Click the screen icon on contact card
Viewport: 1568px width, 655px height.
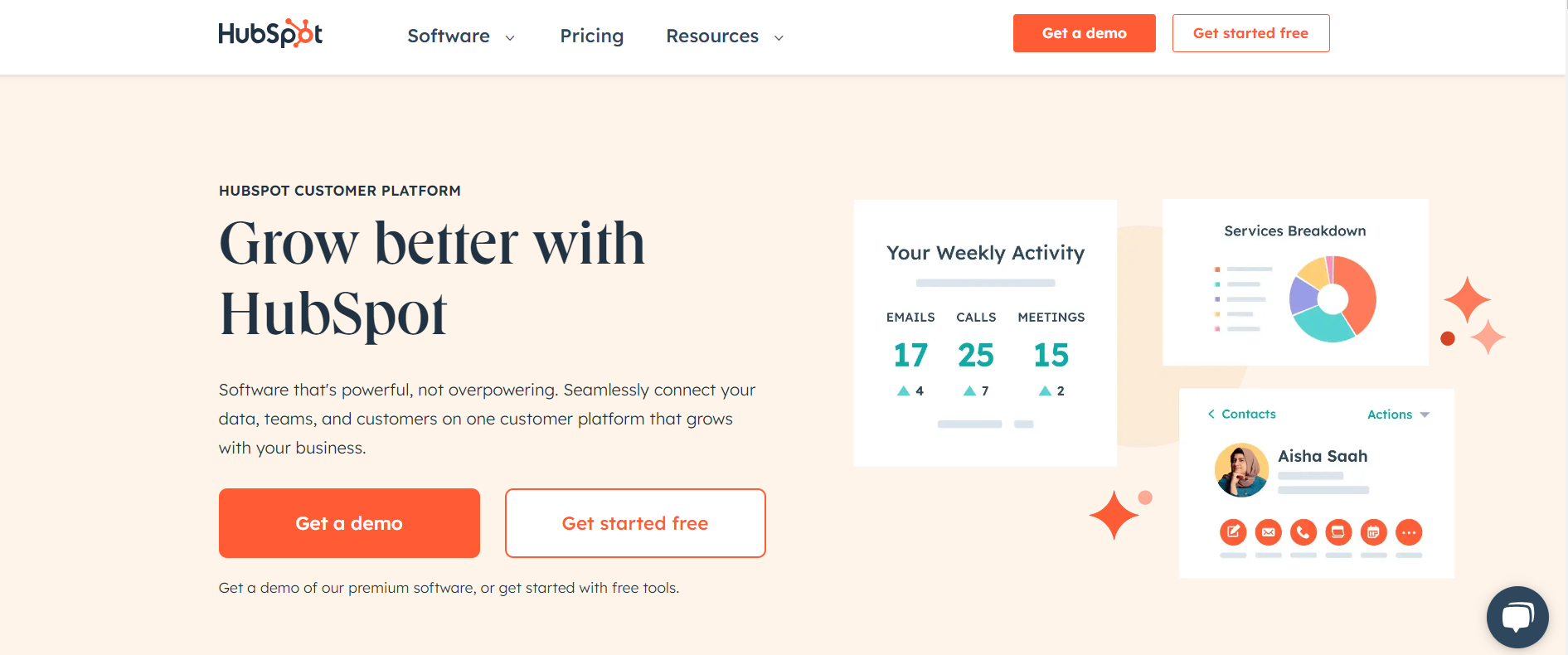[1338, 532]
